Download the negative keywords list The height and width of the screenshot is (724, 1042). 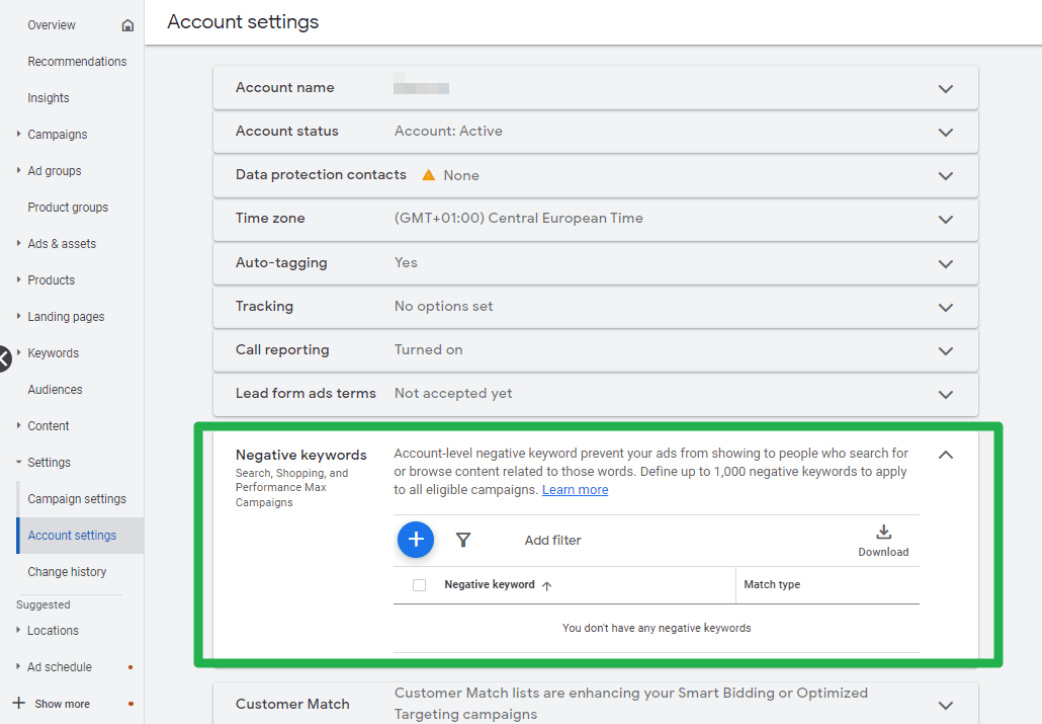(883, 540)
